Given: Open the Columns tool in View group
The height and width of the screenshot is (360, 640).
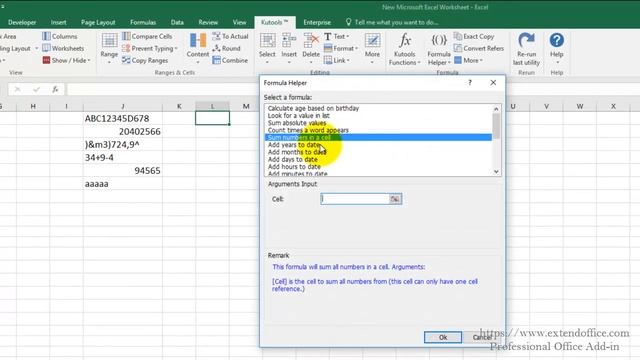Looking at the screenshot, I should tap(60, 36).
